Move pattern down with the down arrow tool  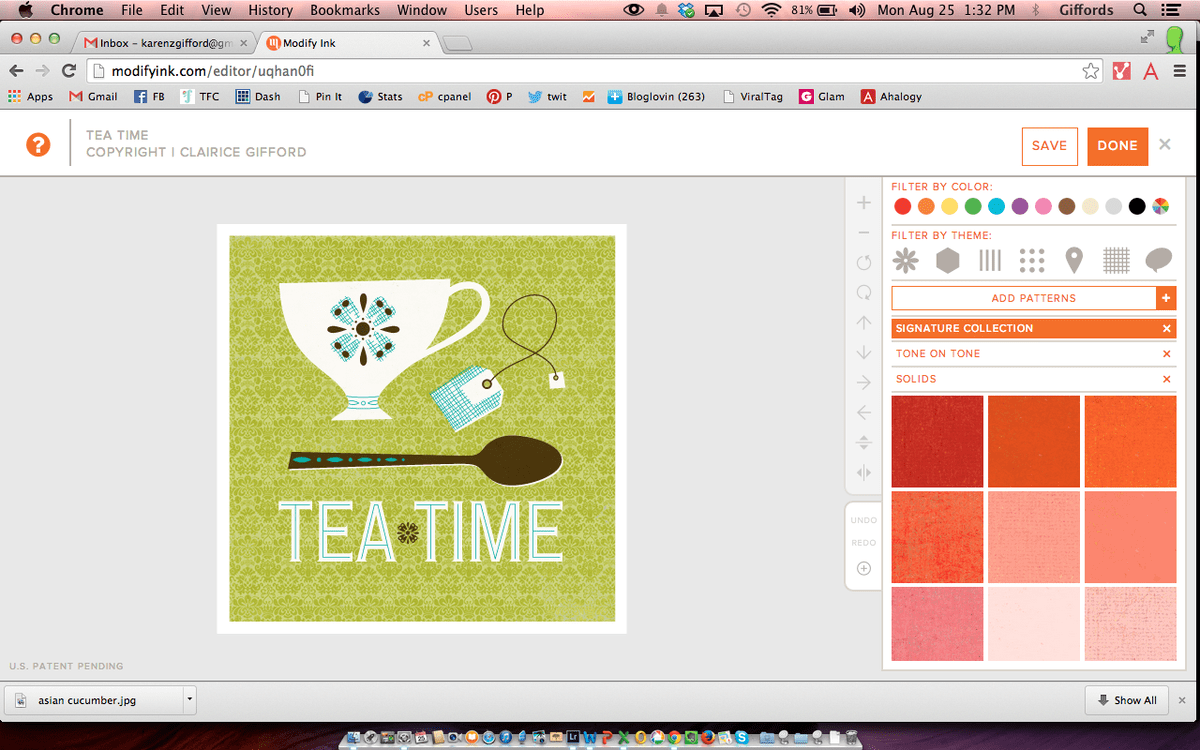pyautogui.click(x=864, y=353)
